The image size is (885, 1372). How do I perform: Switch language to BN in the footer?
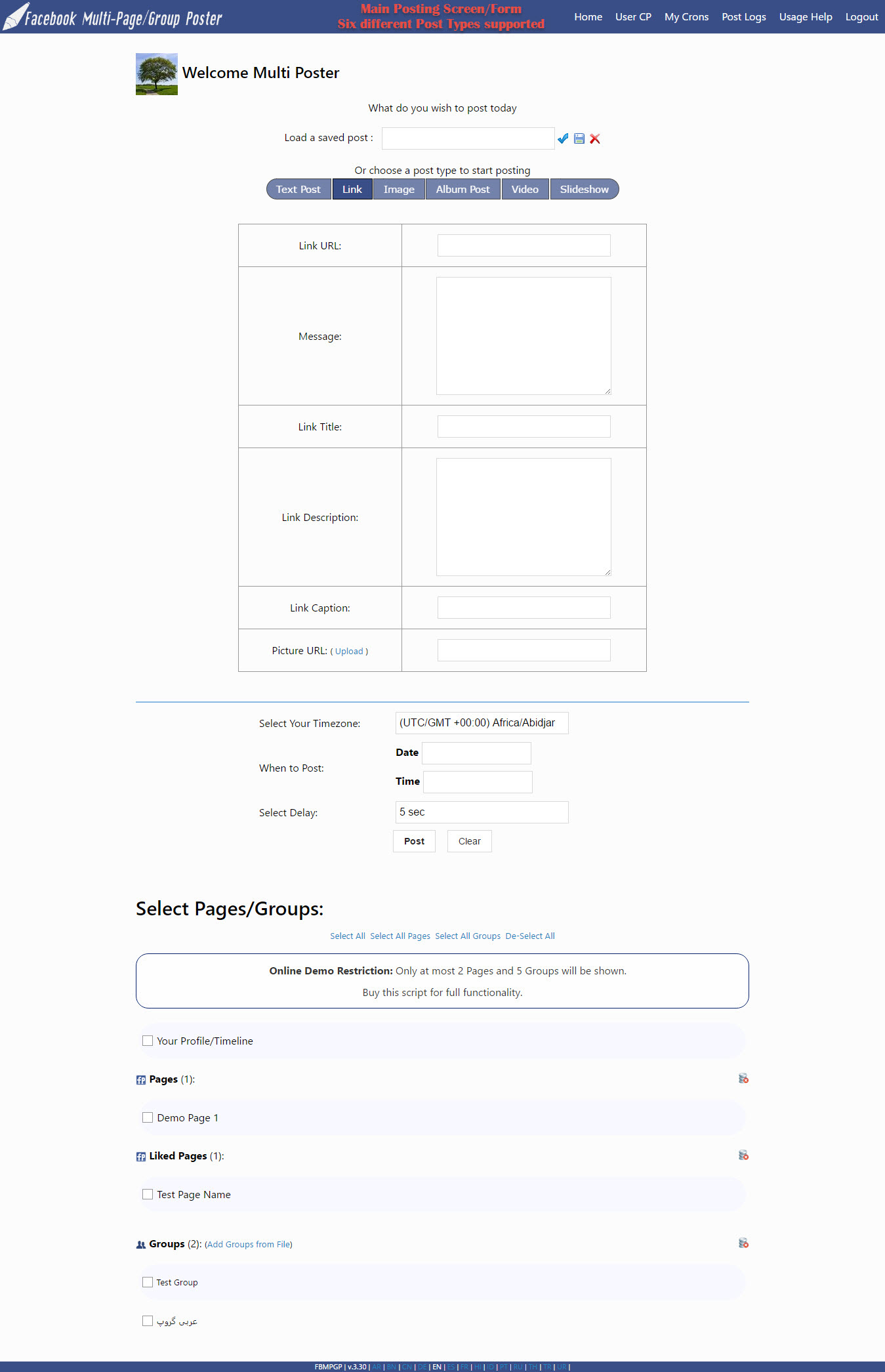click(392, 1367)
